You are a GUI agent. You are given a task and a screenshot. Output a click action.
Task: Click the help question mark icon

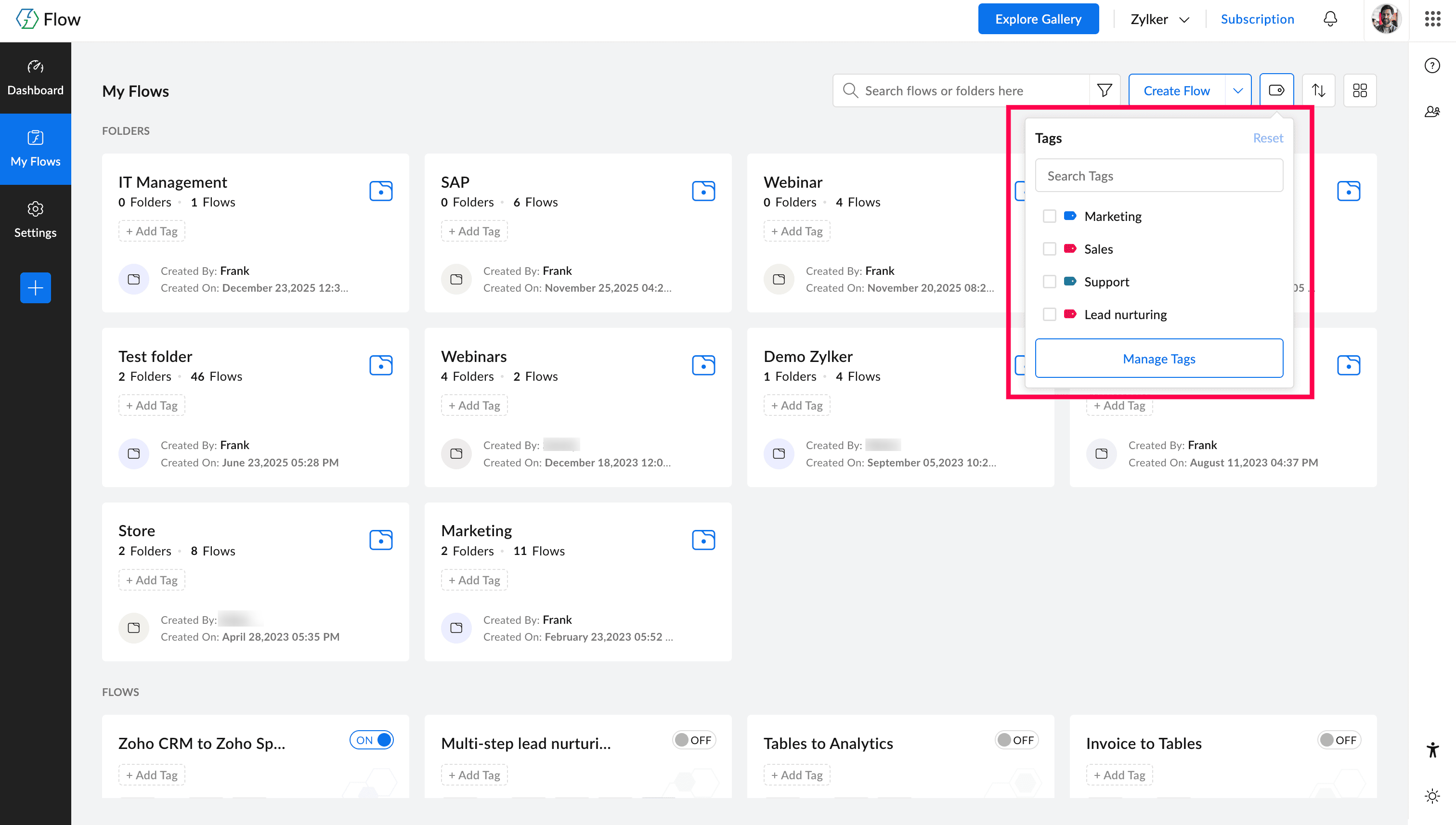point(1431,66)
